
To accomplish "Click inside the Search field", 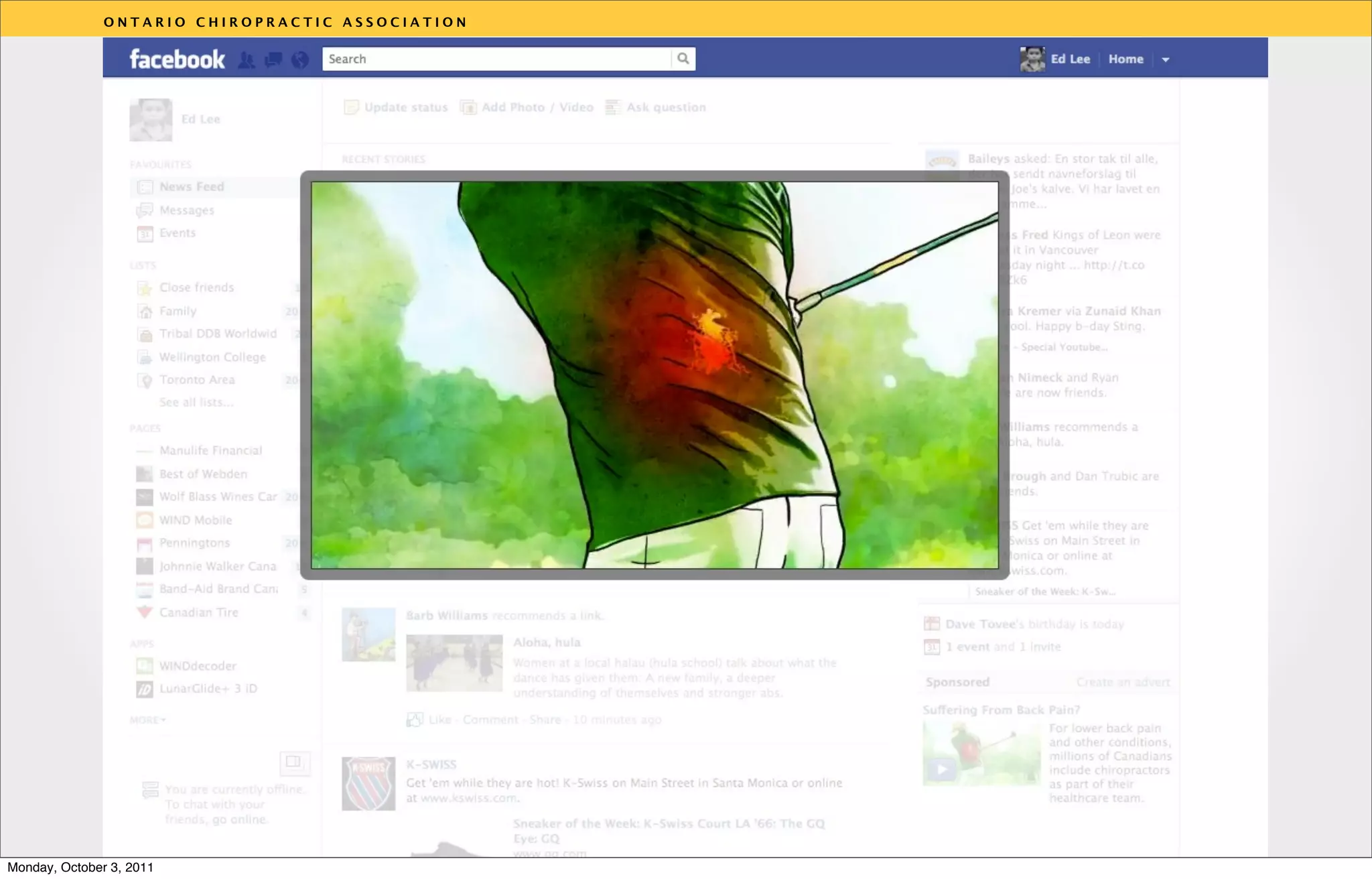I will click(496, 59).
